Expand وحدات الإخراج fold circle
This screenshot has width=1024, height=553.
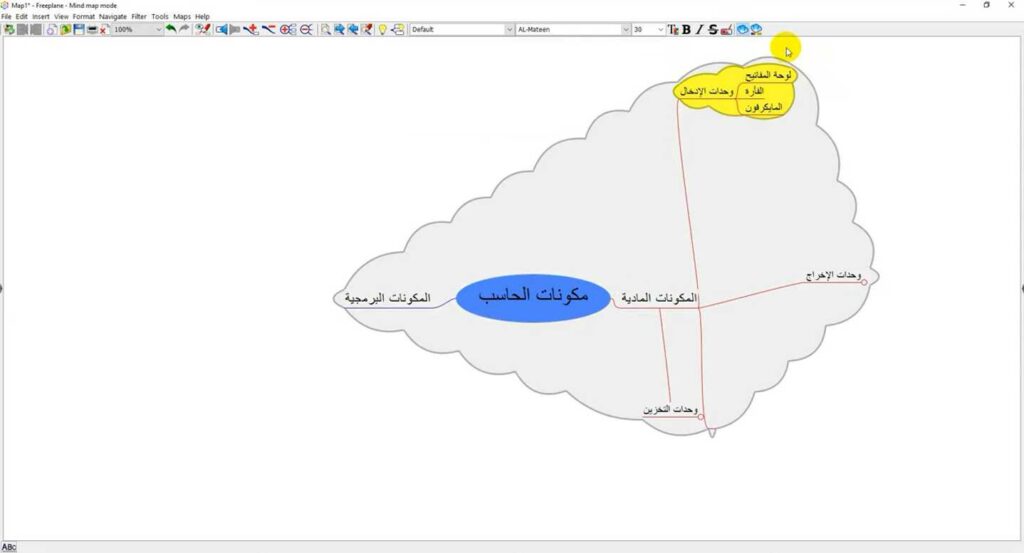864,282
